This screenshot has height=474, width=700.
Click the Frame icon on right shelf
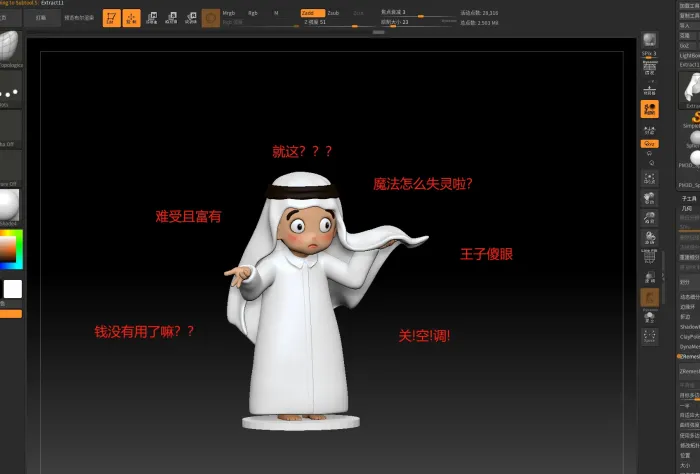coord(650,179)
